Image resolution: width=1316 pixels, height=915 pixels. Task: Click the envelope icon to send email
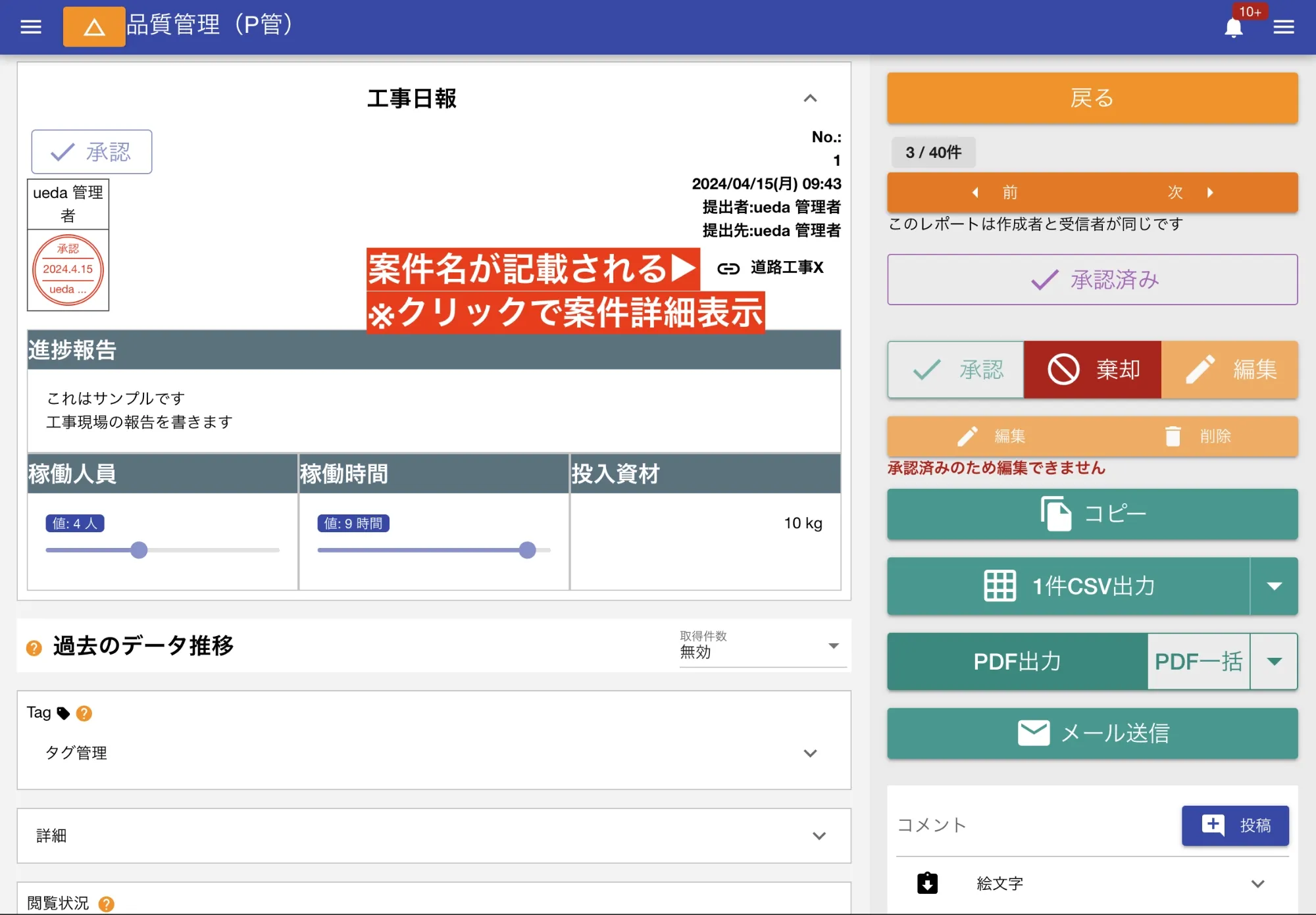[1033, 733]
